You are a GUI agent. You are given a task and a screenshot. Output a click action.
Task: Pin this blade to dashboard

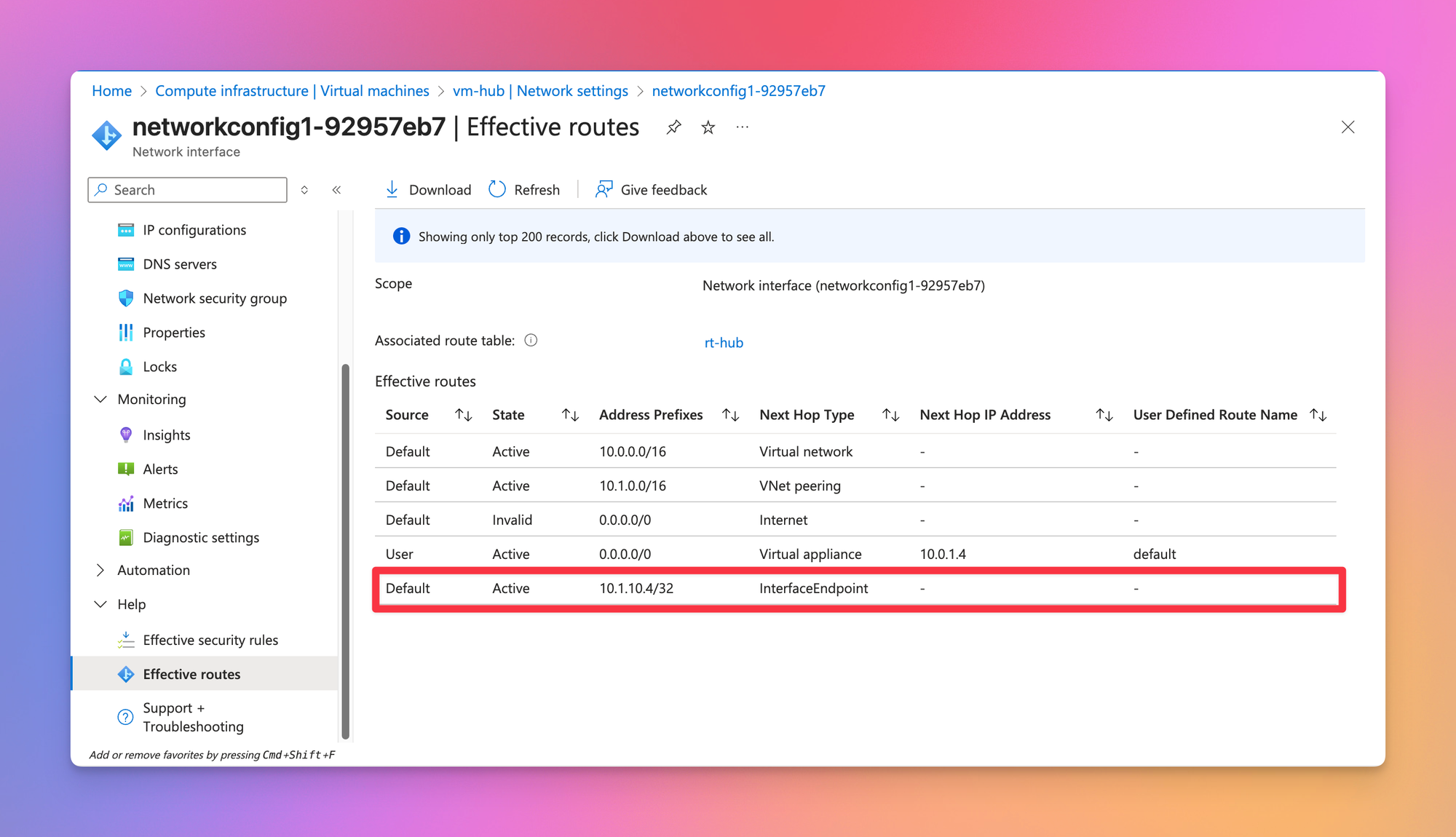click(673, 127)
